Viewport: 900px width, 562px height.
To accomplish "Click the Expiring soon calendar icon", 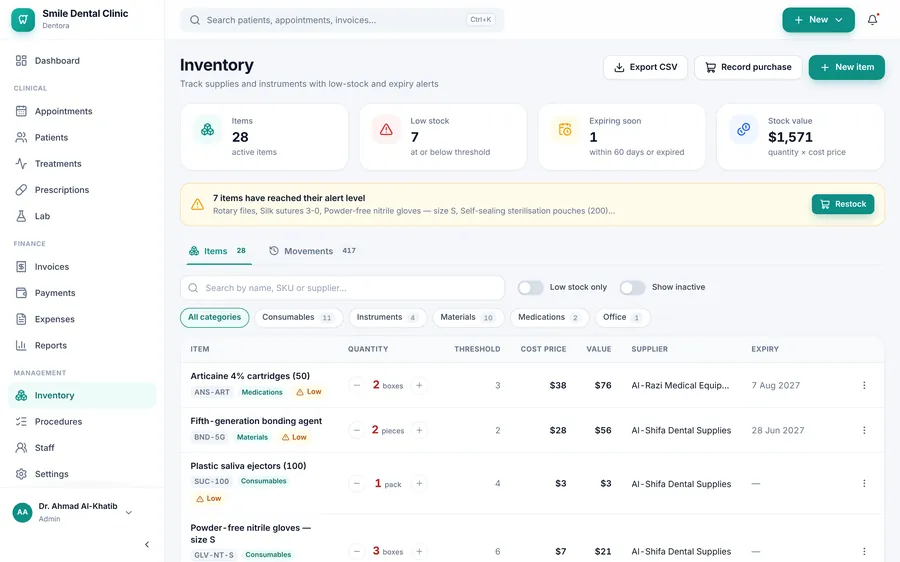I will coord(565,130).
